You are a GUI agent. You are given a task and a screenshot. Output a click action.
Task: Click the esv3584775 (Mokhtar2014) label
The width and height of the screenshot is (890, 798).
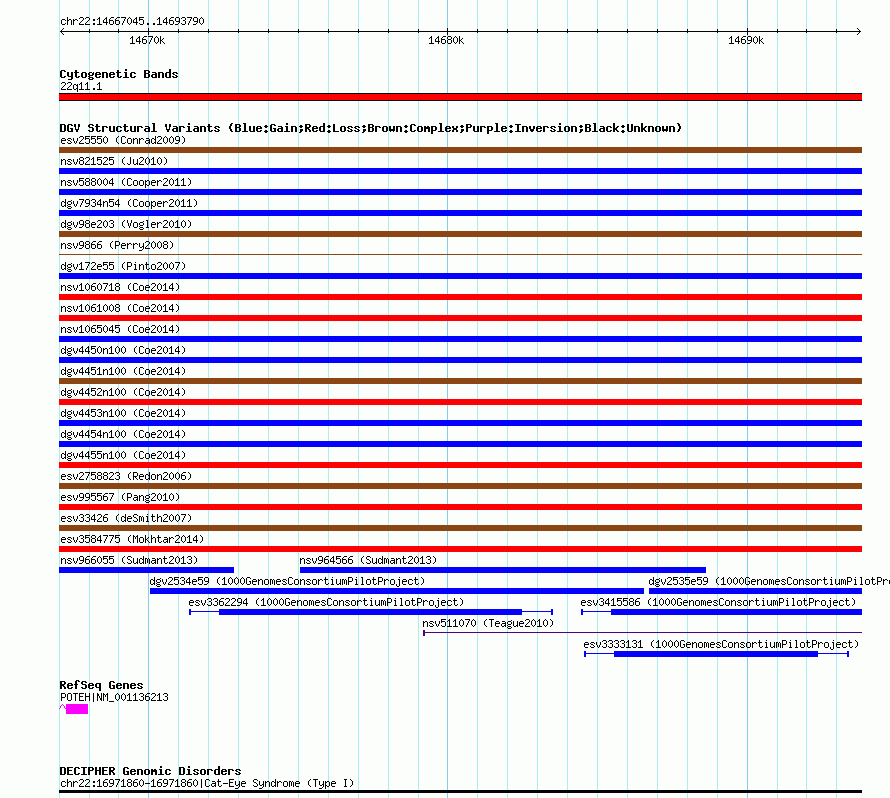132,539
